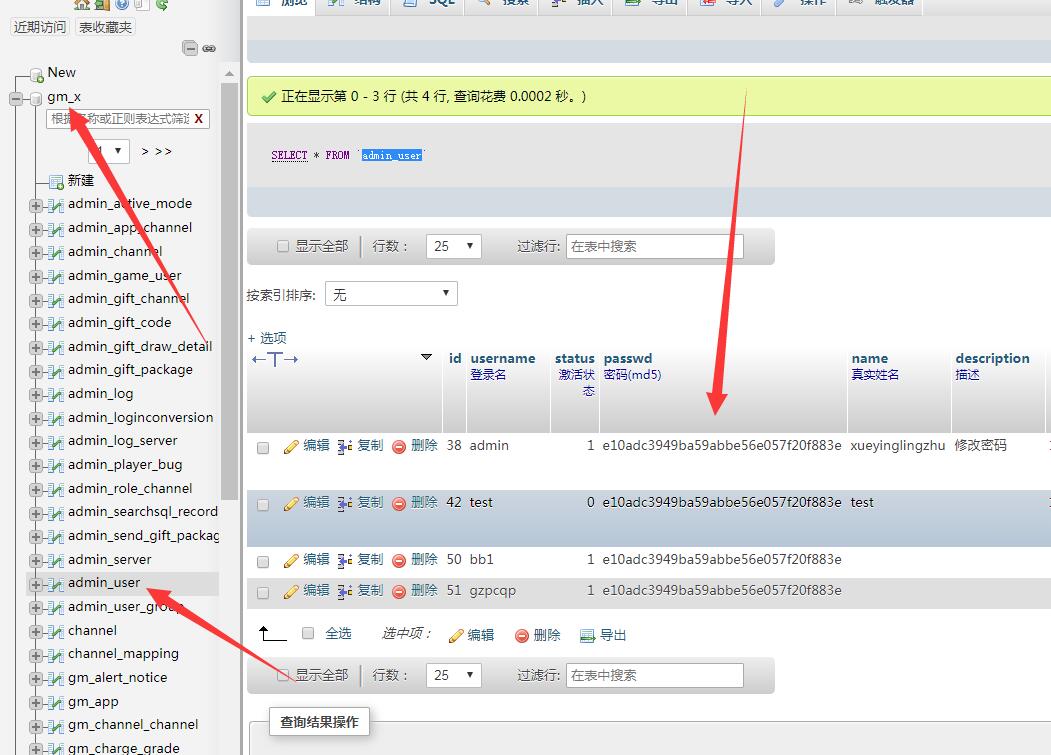Collapse the gm_x database tree node
This screenshot has height=755, width=1051.
(x=16, y=98)
